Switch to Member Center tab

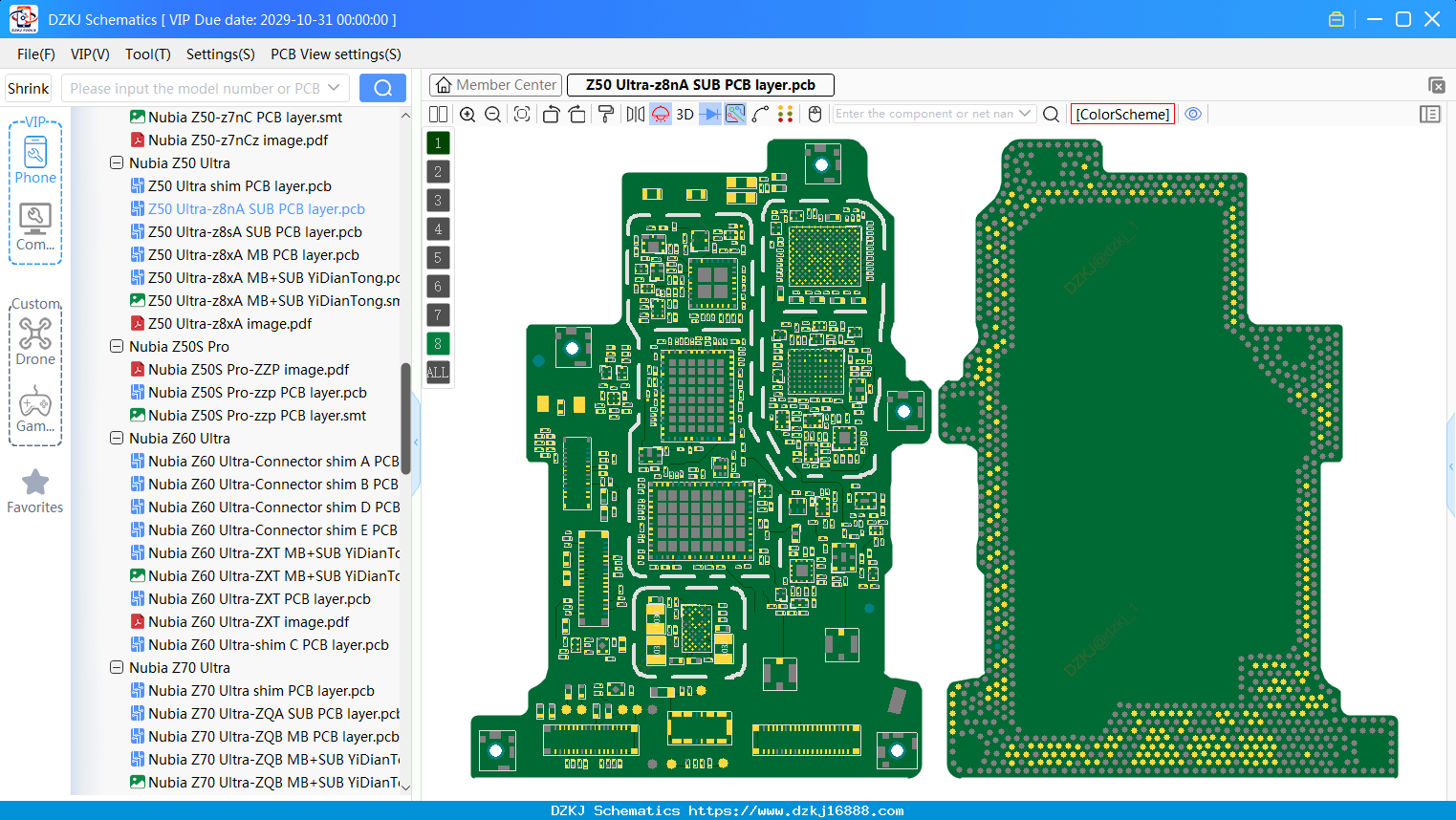pos(496,85)
